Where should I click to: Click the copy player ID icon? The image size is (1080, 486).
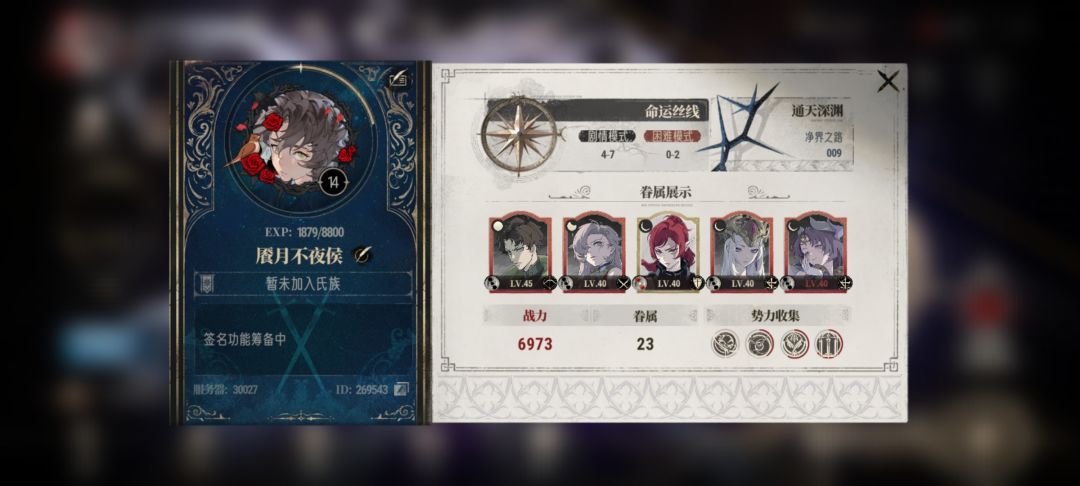click(401, 390)
